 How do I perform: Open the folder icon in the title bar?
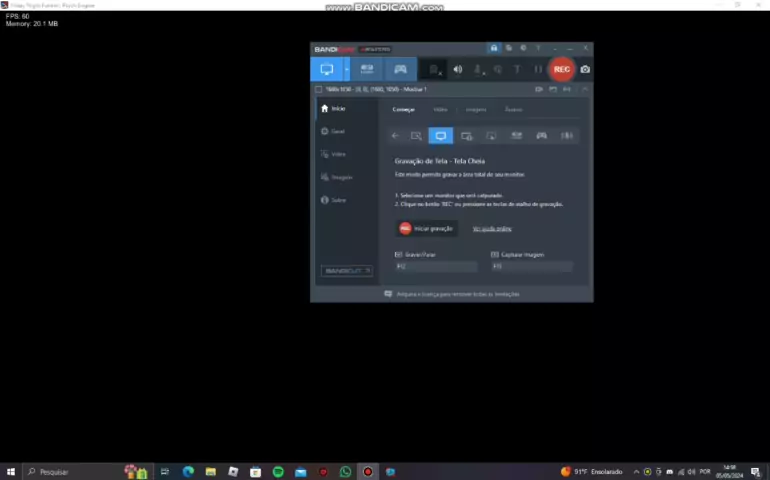tap(509, 48)
